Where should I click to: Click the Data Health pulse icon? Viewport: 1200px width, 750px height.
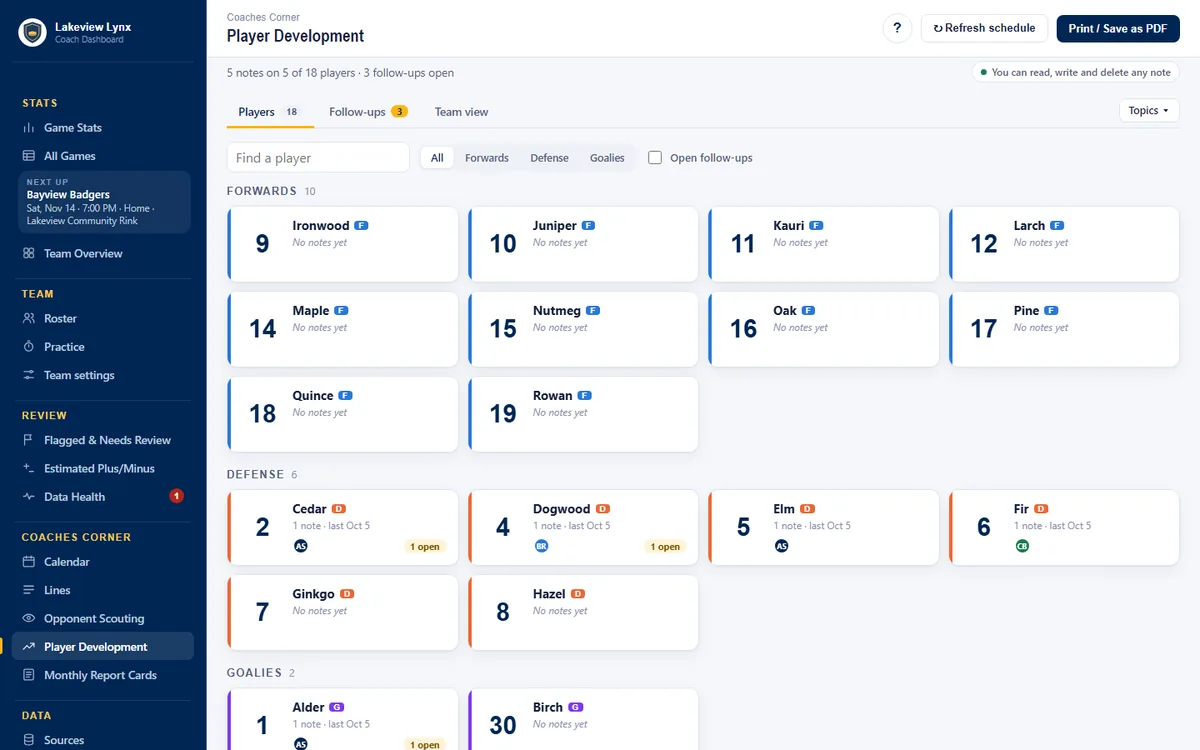(x=29, y=497)
